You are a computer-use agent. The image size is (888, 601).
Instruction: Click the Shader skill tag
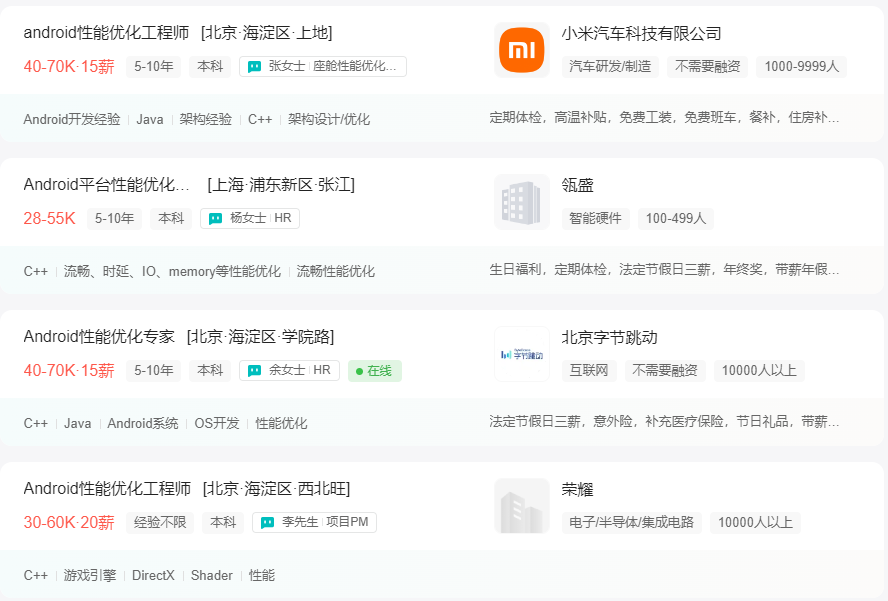212,575
